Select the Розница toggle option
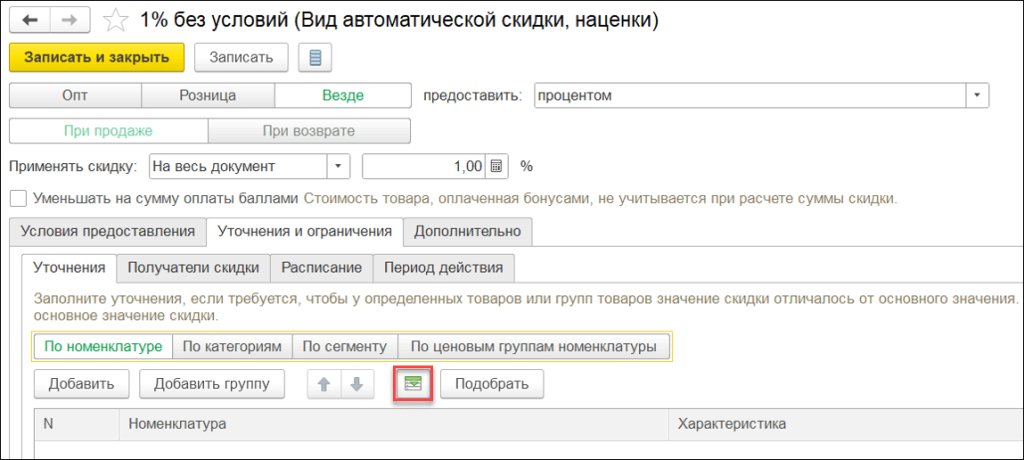The height and width of the screenshot is (460, 1024). pyautogui.click(x=207, y=95)
